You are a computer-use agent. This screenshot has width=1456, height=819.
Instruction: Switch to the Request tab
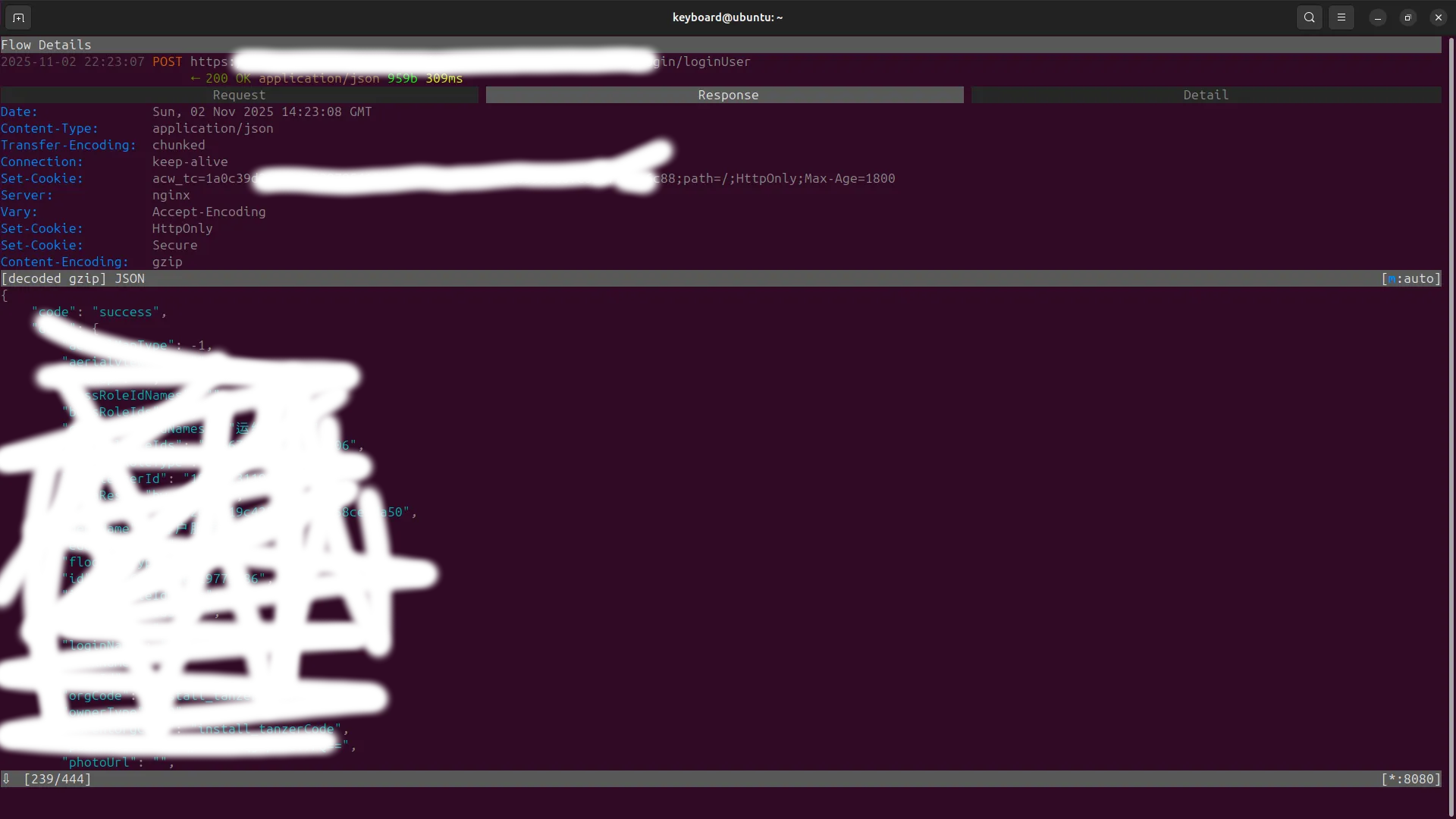239,95
